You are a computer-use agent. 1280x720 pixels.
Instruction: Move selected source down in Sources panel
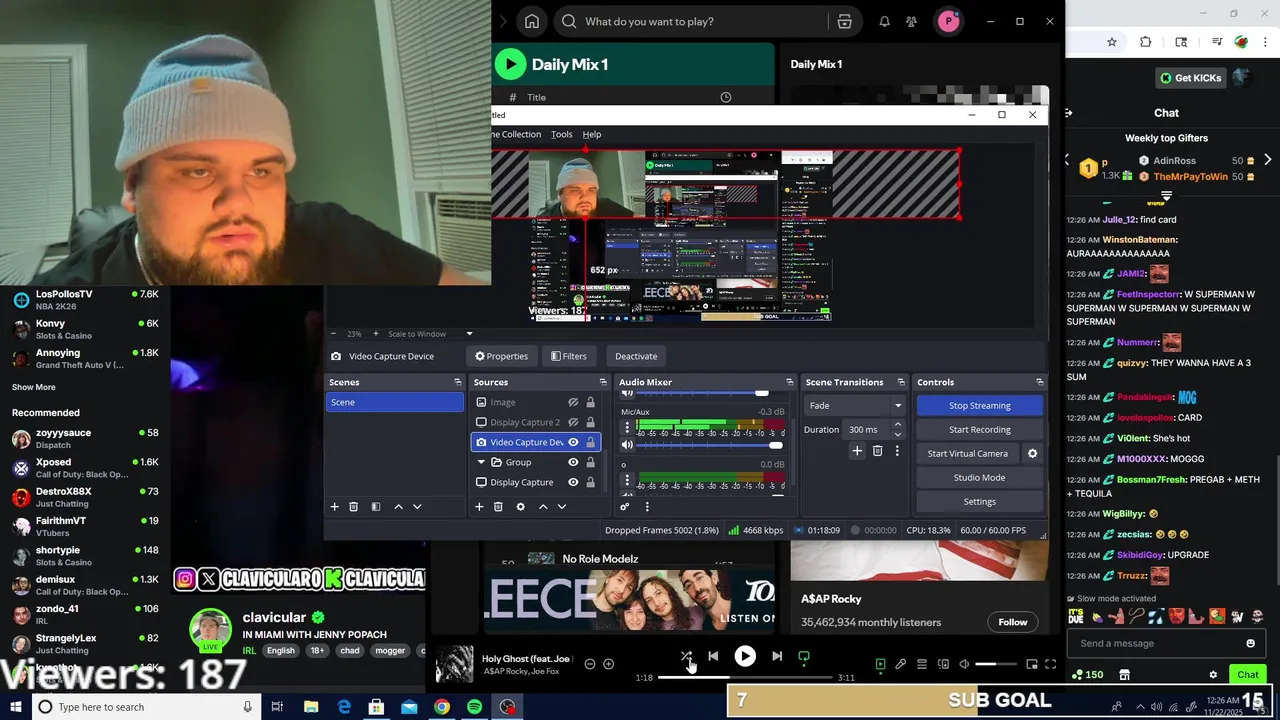[x=562, y=507]
